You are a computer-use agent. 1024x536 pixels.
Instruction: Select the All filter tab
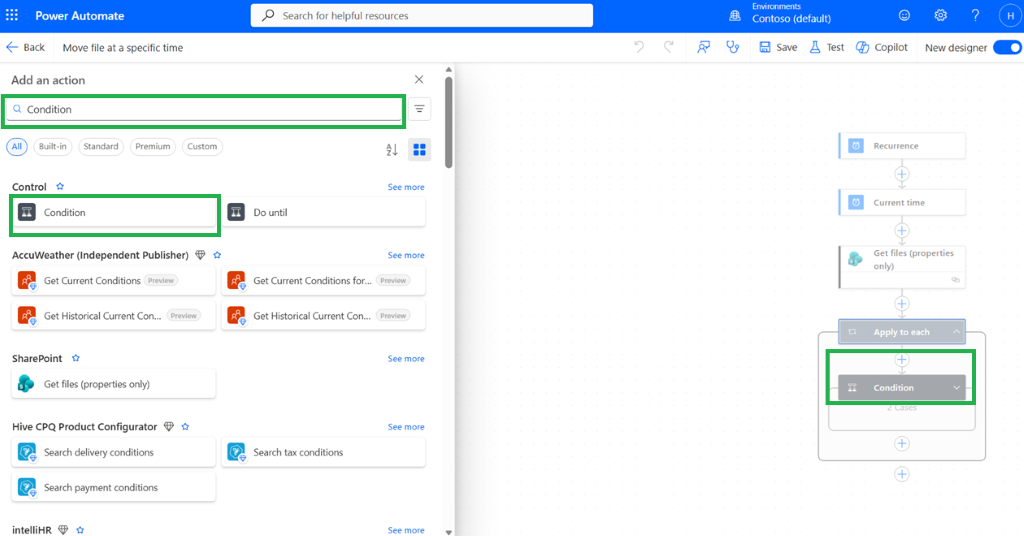coord(17,146)
